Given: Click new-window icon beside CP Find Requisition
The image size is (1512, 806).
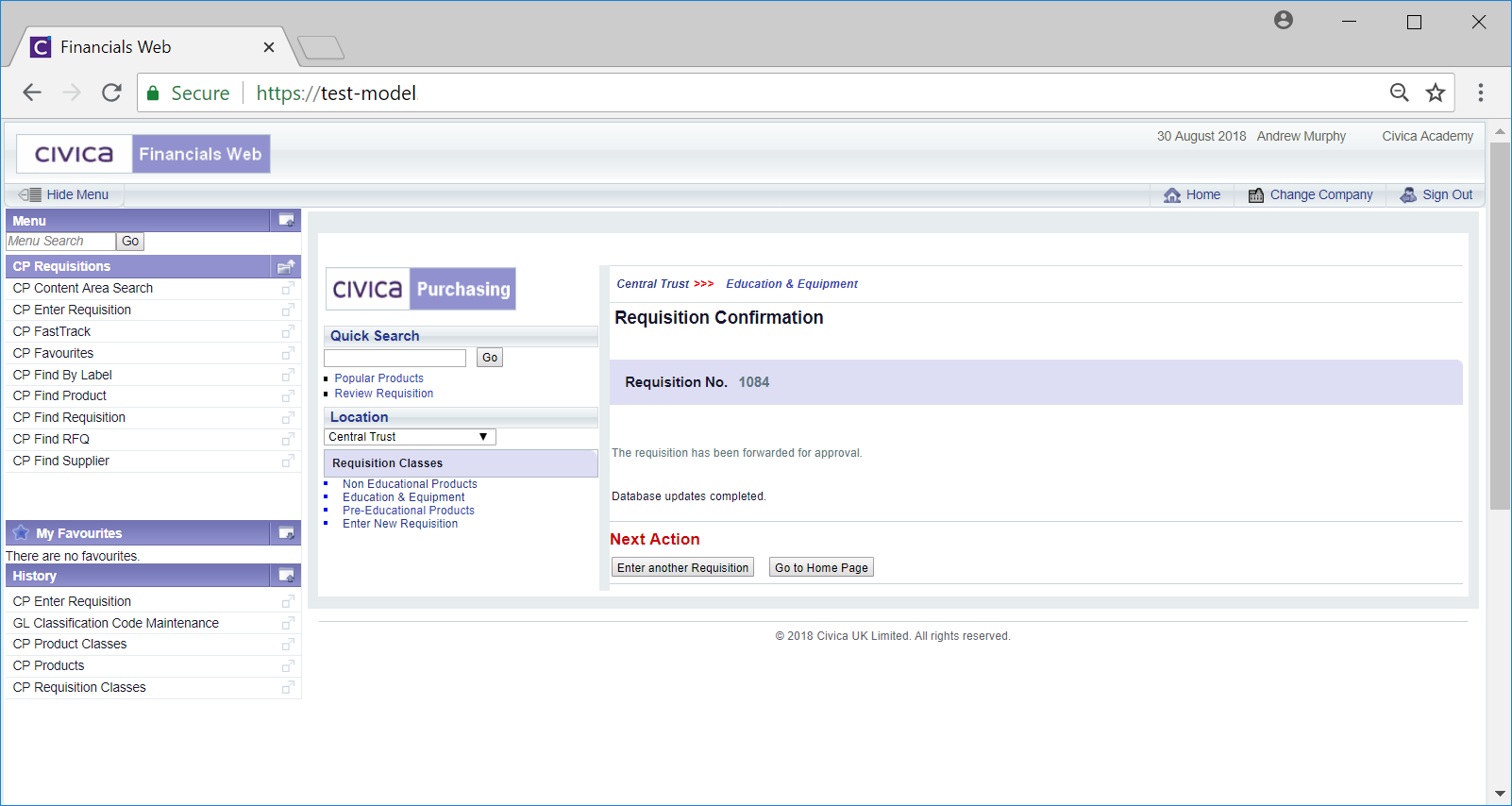Looking at the screenshot, I should (x=288, y=417).
